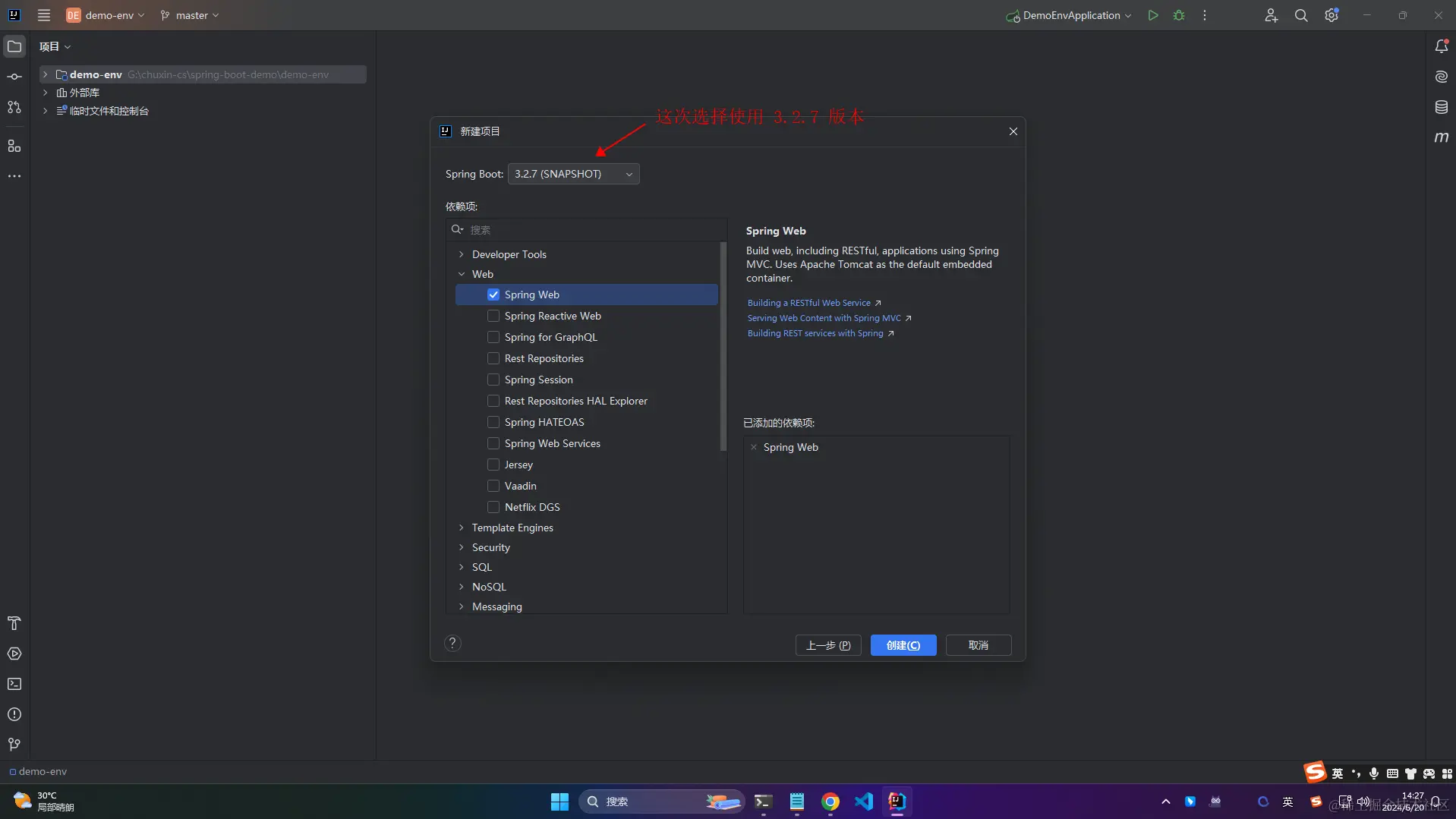Open the 项目 view dropdown
This screenshot has height=819, width=1456.
55,46
